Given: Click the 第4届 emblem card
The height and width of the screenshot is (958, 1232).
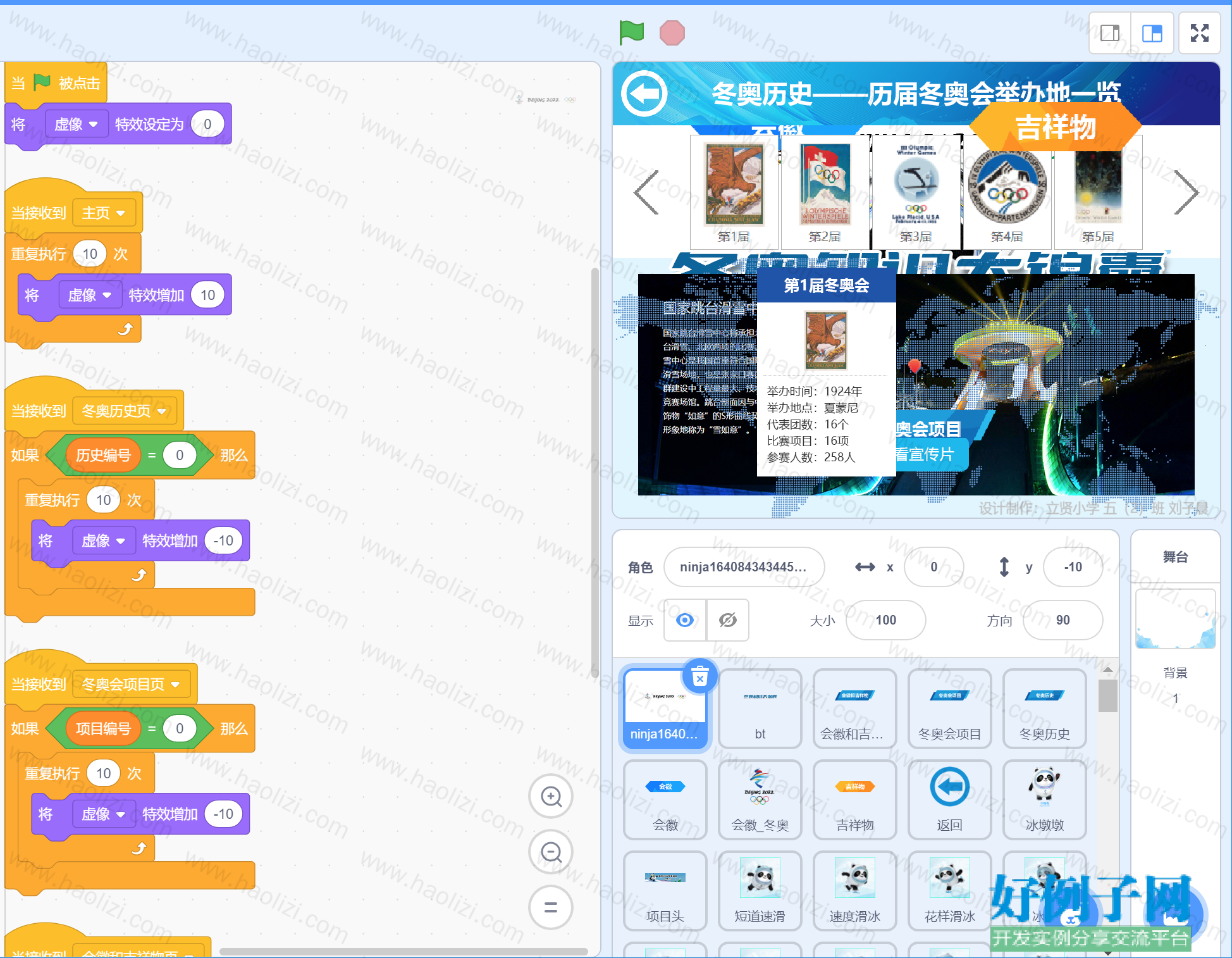Looking at the screenshot, I should [x=1007, y=192].
